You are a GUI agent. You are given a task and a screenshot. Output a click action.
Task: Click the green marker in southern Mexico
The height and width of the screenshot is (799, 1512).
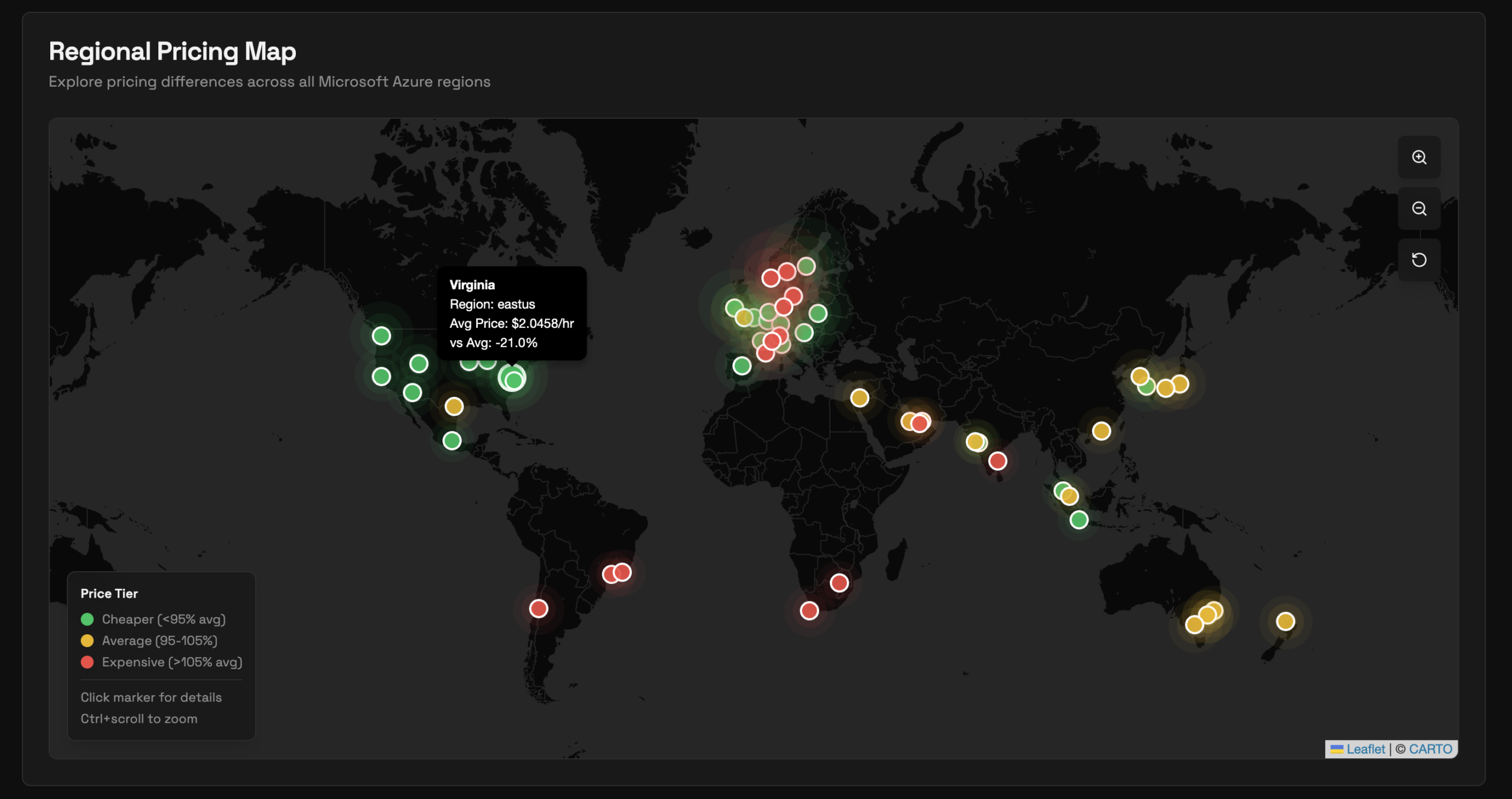point(452,441)
